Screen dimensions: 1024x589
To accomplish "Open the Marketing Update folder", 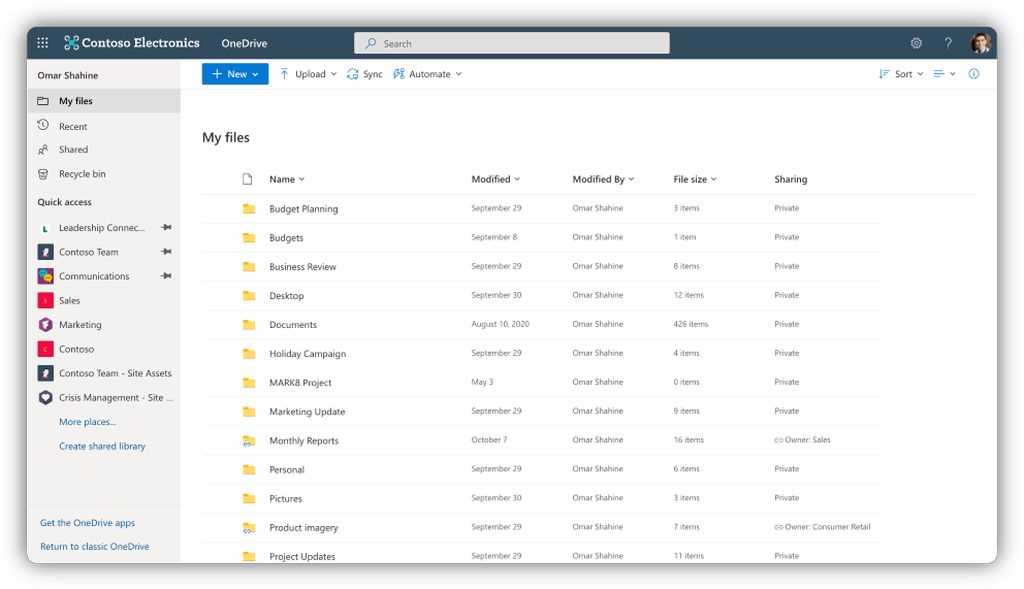I will point(307,411).
